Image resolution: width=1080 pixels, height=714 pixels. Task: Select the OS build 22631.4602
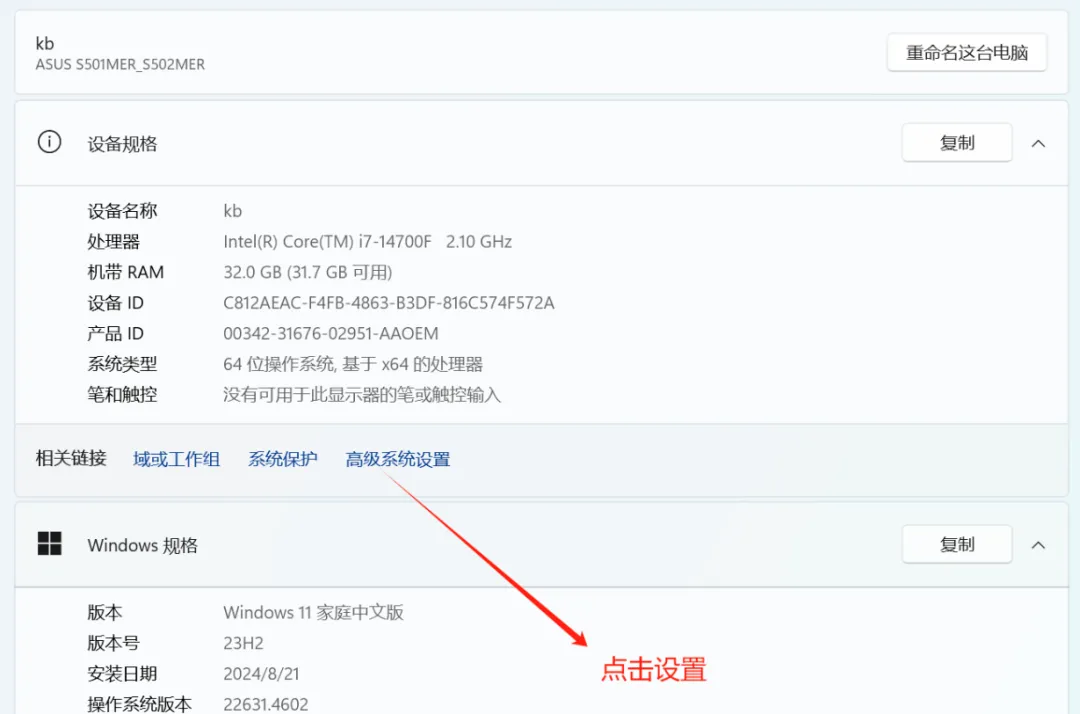point(265,704)
